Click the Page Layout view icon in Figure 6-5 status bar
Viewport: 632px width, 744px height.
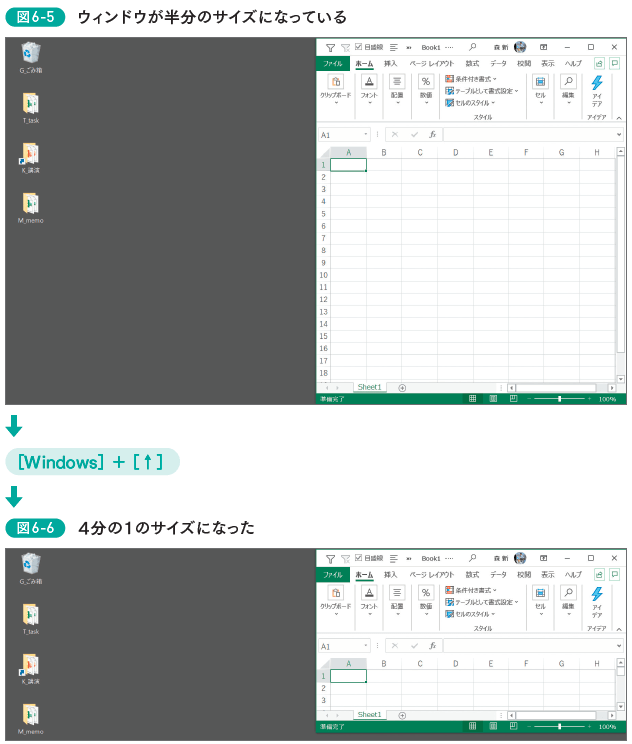[x=493, y=399]
